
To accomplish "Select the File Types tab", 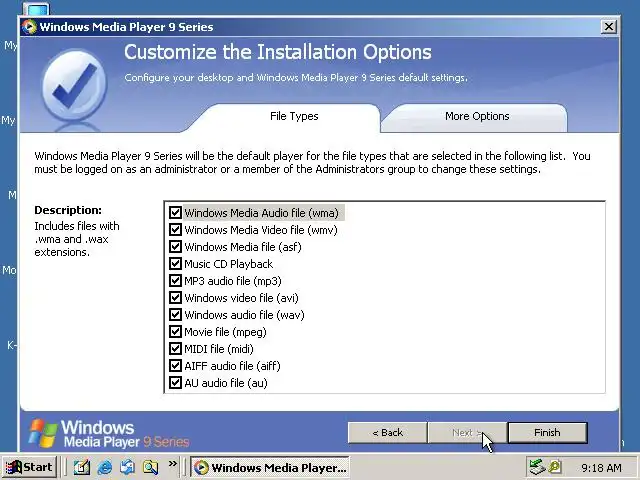I will pos(294,117).
